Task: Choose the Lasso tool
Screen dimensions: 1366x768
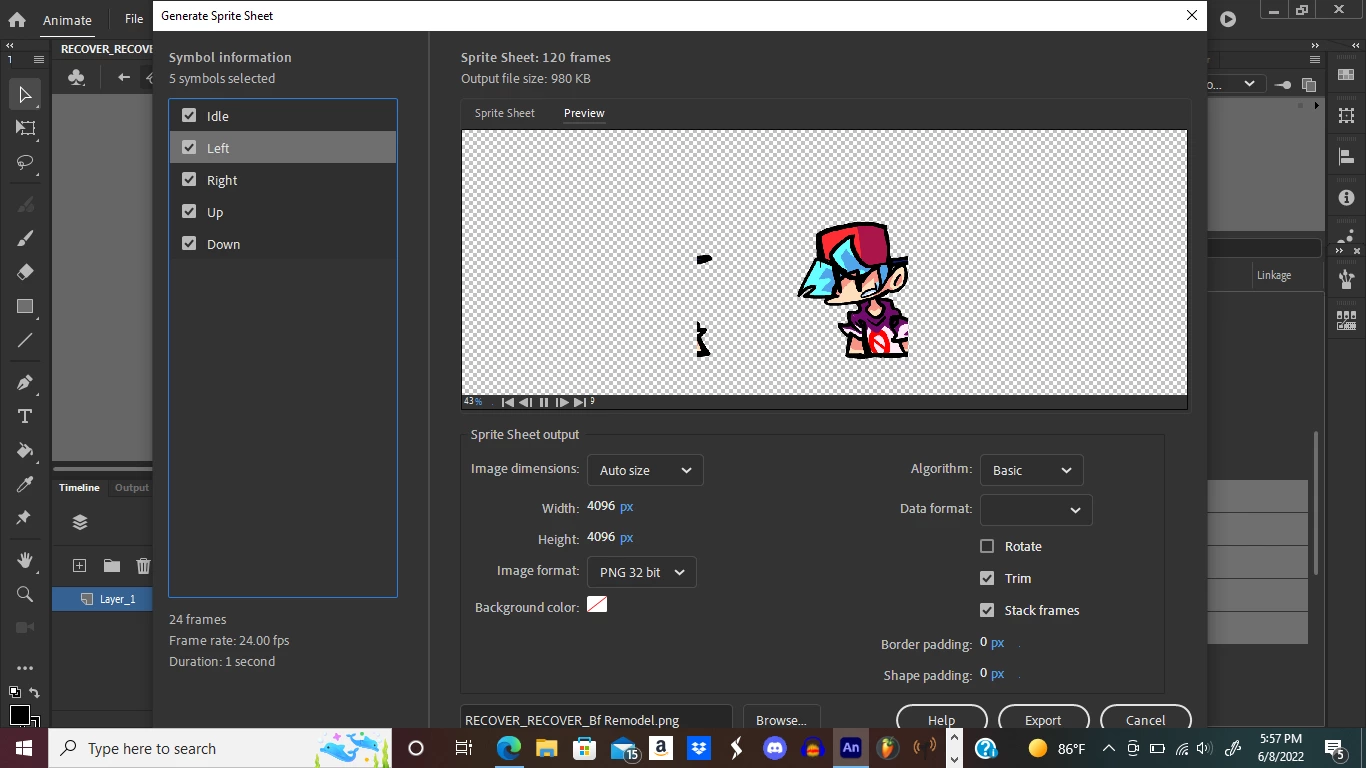Action: [25, 162]
